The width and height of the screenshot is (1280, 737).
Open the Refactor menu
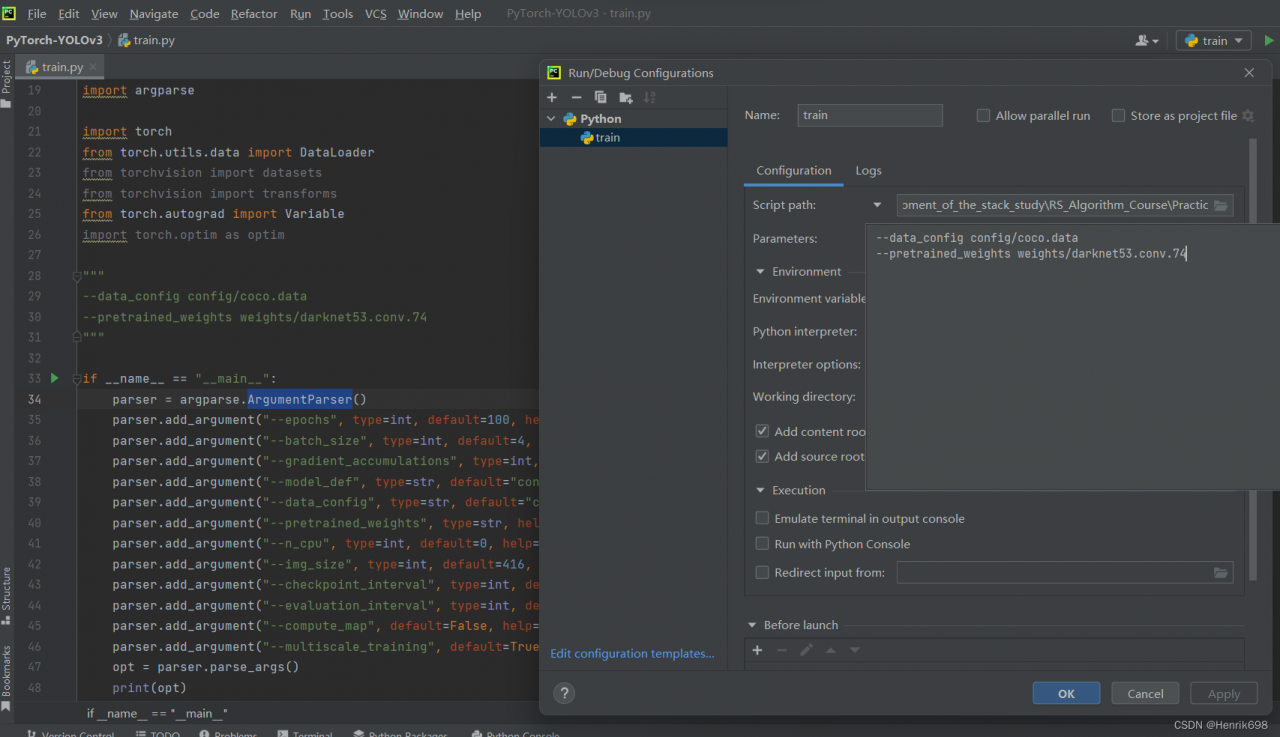point(254,14)
